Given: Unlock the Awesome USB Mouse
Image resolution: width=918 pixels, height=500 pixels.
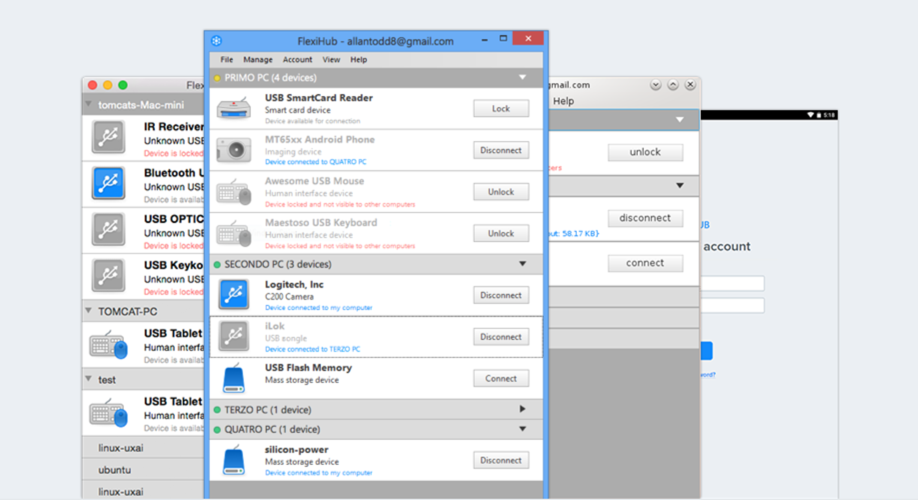Looking at the screenshot, I should [501, 192].
